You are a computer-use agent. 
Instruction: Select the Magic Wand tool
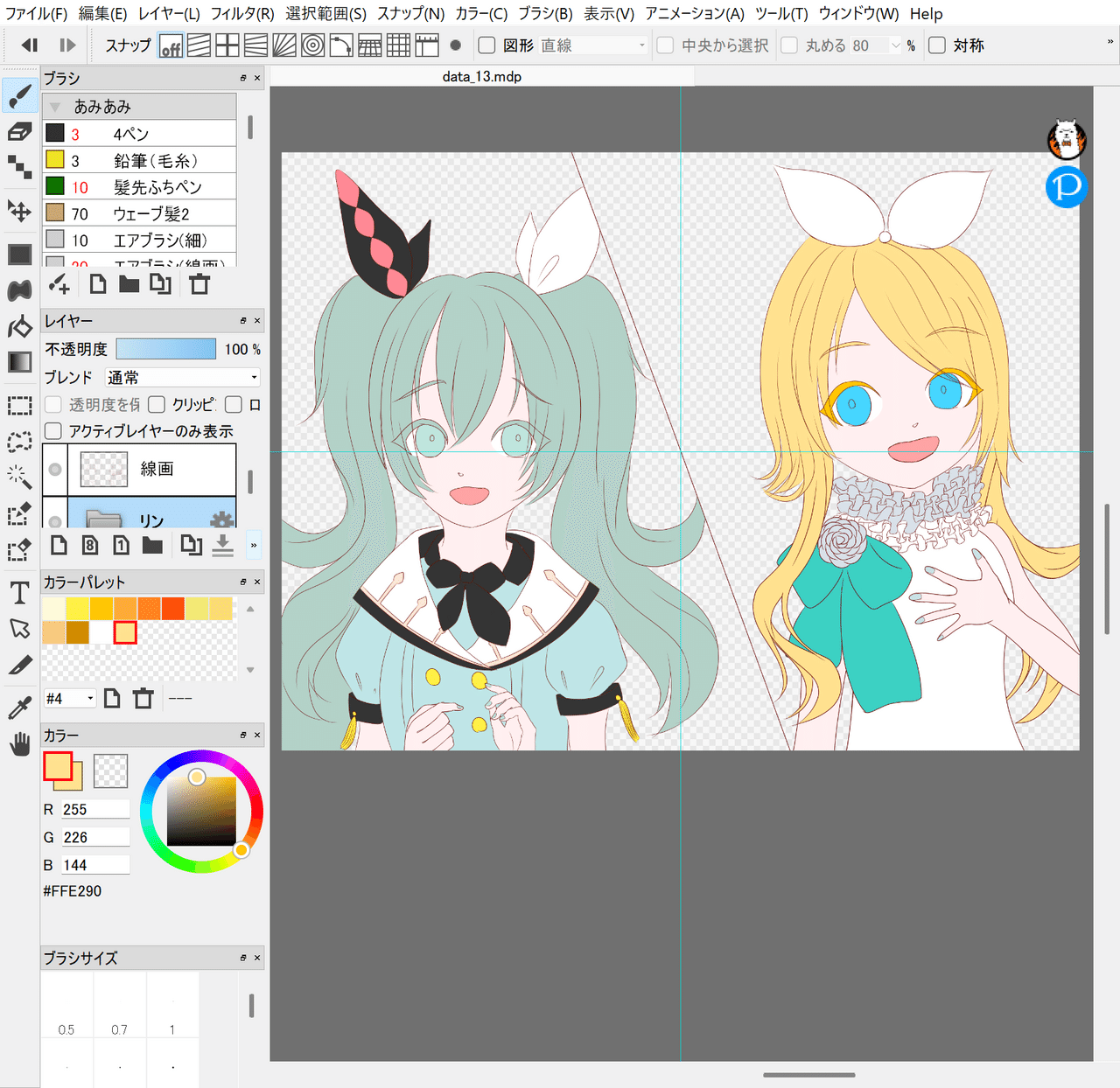click(x=19, y=477)
